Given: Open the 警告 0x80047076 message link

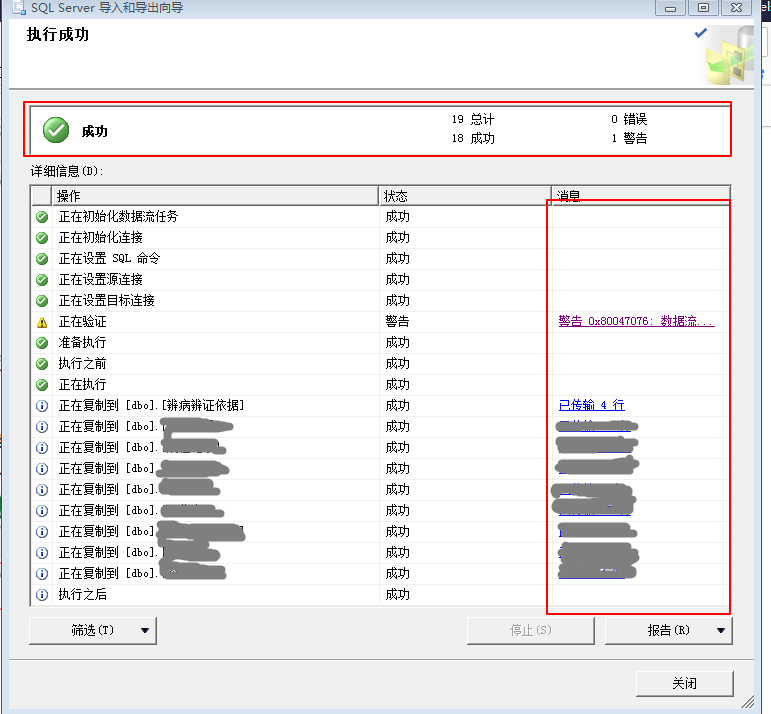Looking at the screenshot, I should pyautogui.click(x=636, y=321).
